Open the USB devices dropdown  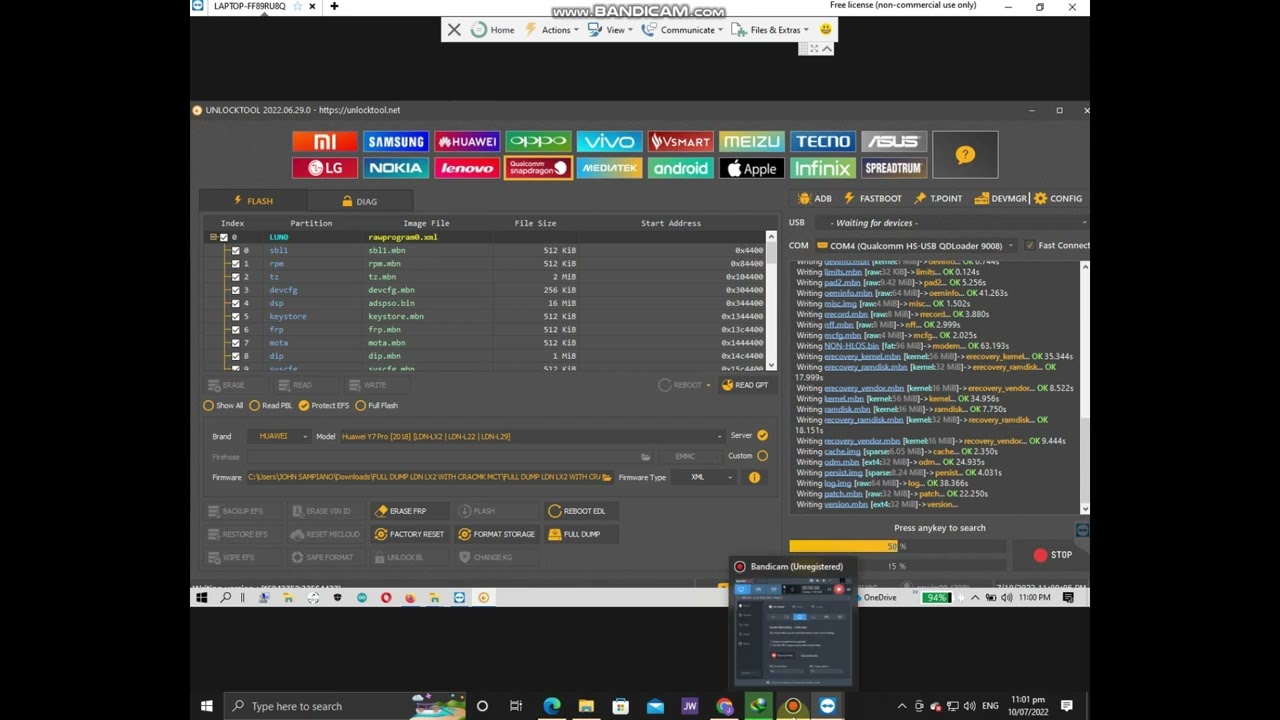point(955,223)
